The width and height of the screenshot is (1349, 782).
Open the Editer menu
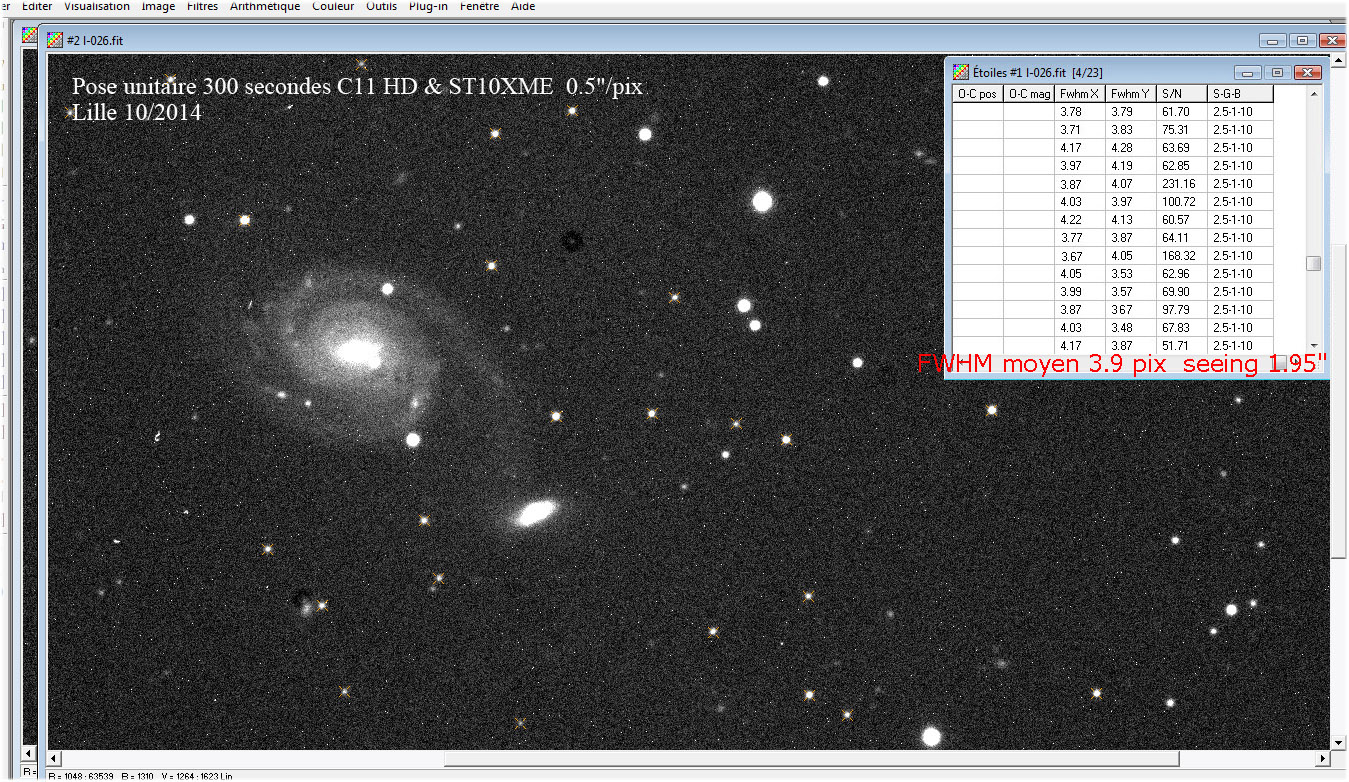pyautogui.click(x=37, y=6)
